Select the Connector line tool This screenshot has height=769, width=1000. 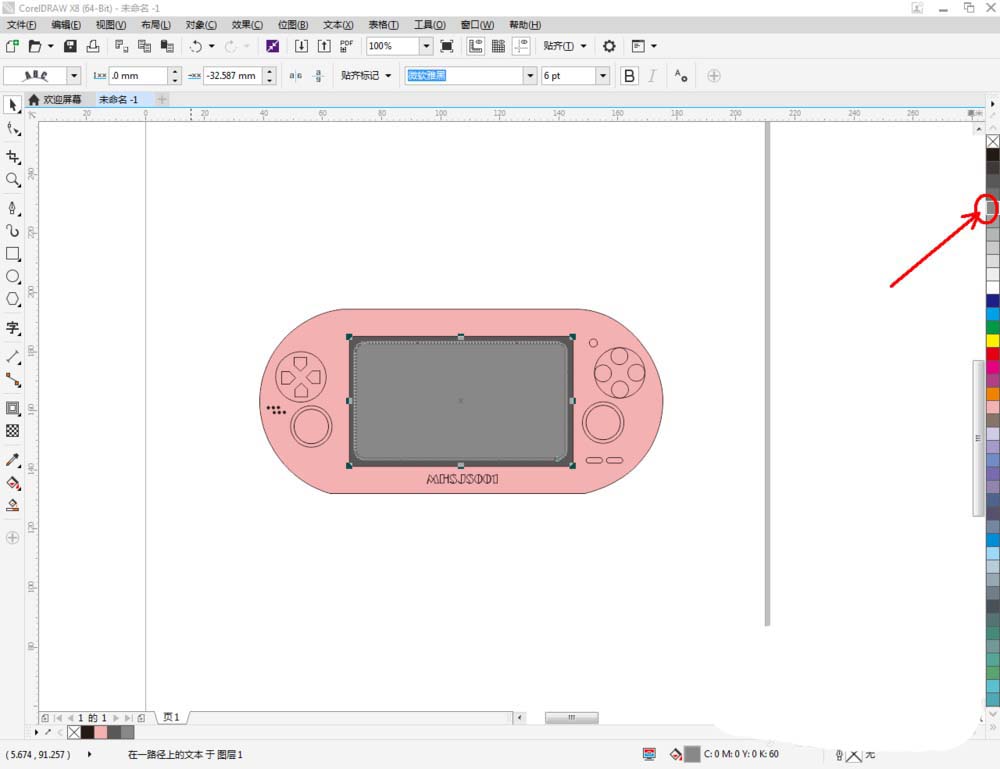[x=13, y=380]
